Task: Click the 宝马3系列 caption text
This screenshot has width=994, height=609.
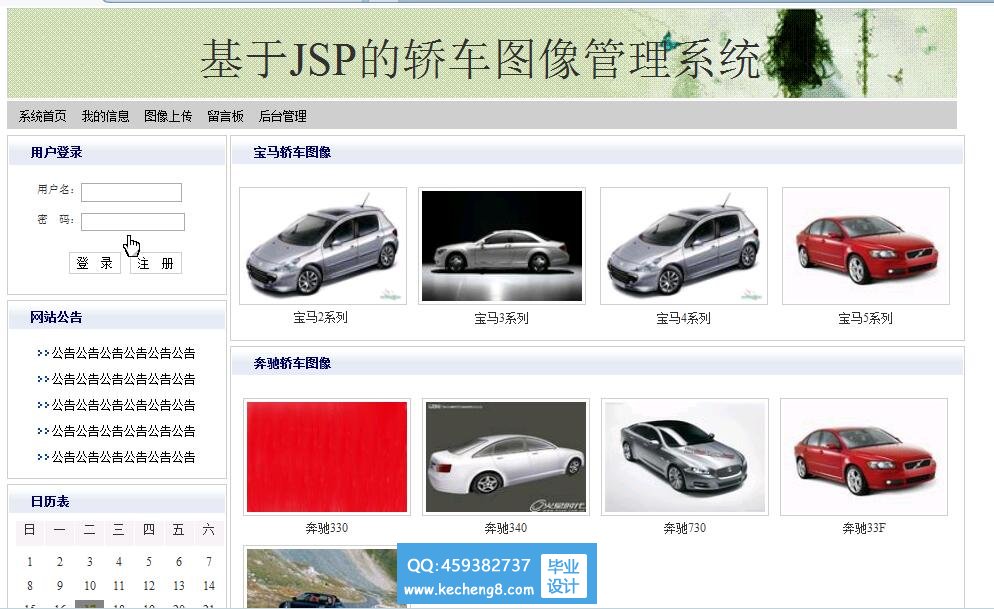Action: tap(501, 318)
